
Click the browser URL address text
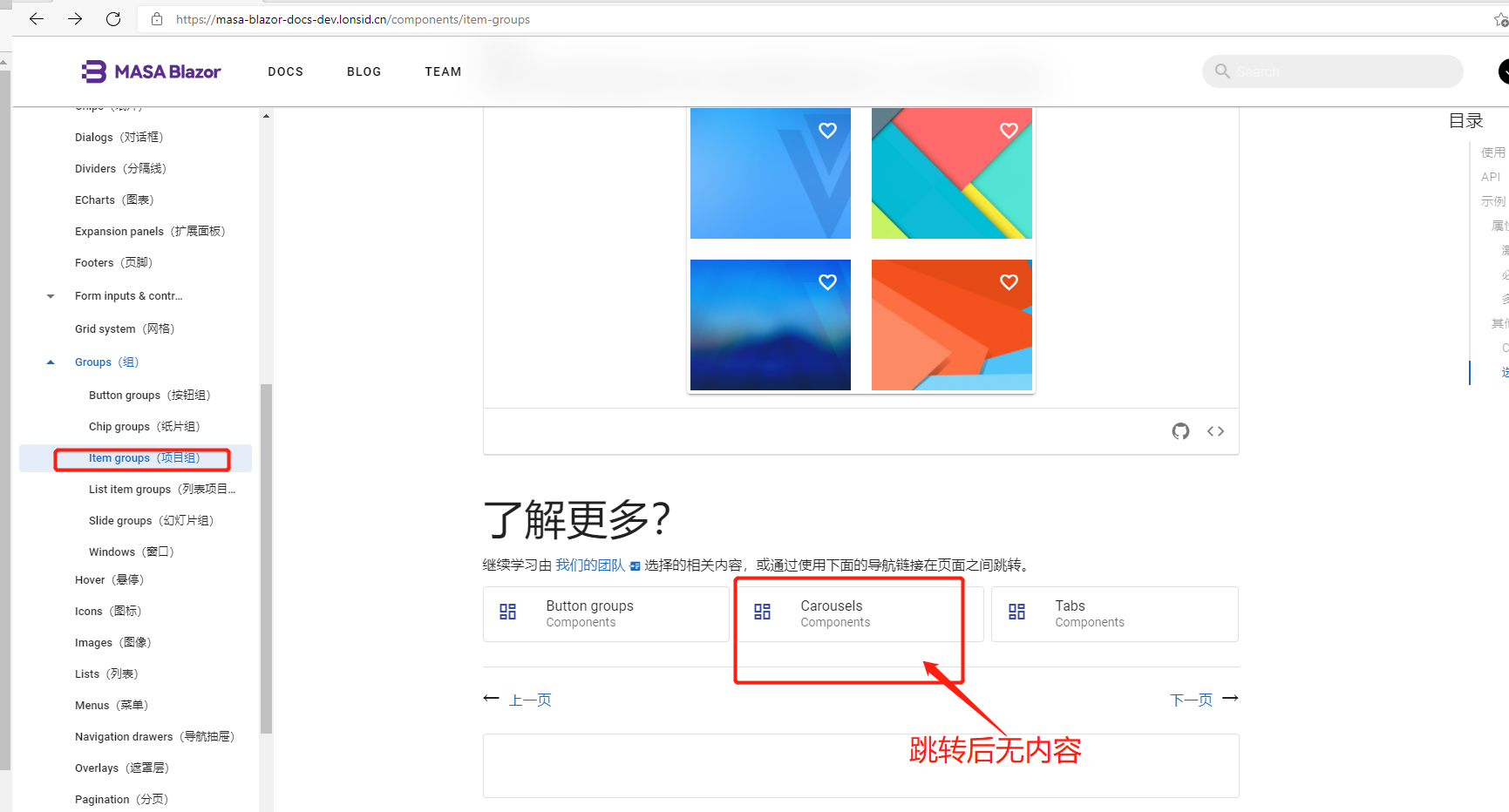tap(353, 19)
